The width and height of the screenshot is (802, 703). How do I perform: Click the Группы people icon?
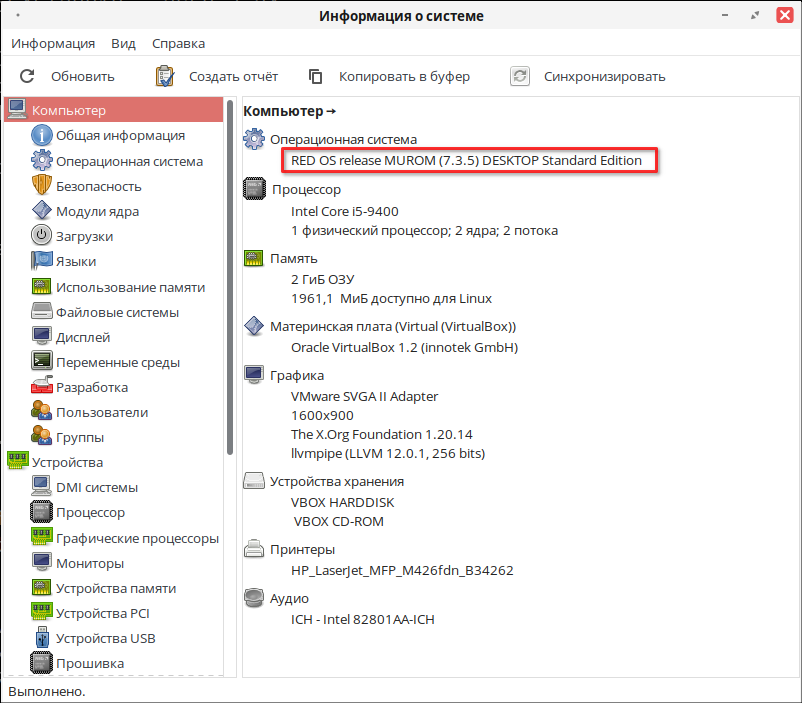(x=41, y=436)
